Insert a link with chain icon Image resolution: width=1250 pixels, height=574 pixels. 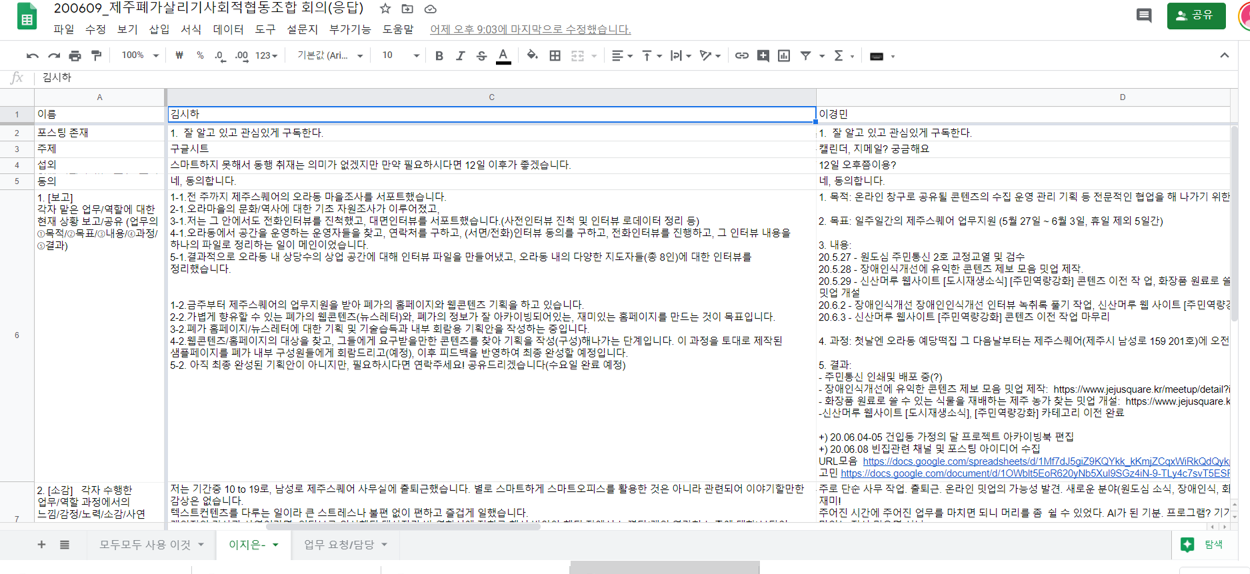pos(741,56)
